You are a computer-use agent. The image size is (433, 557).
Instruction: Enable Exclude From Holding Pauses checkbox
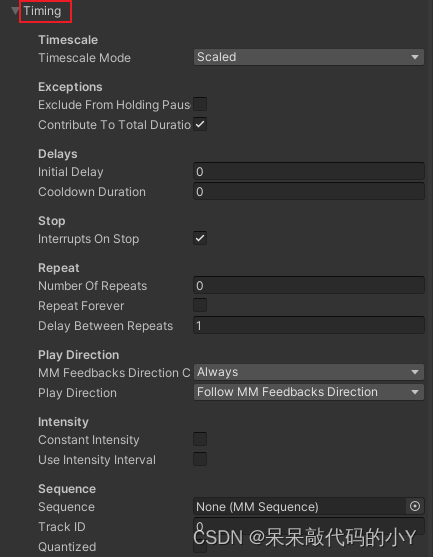(200, 104)
